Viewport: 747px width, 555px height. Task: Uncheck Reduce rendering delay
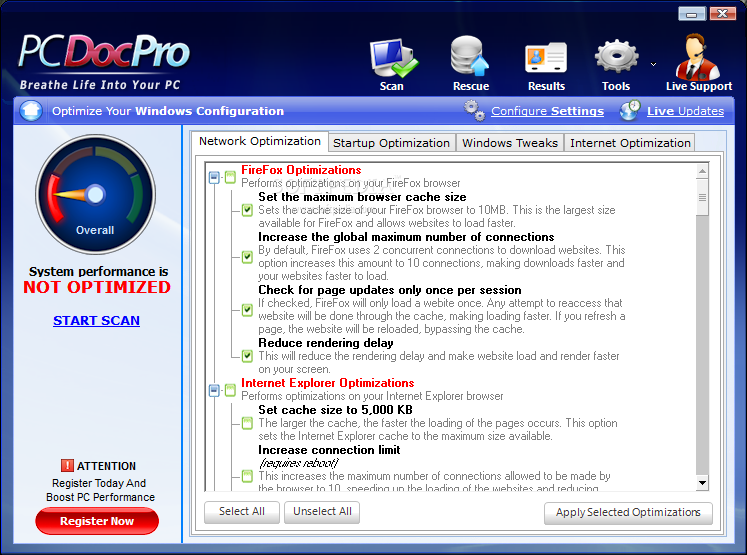(247, 356)
